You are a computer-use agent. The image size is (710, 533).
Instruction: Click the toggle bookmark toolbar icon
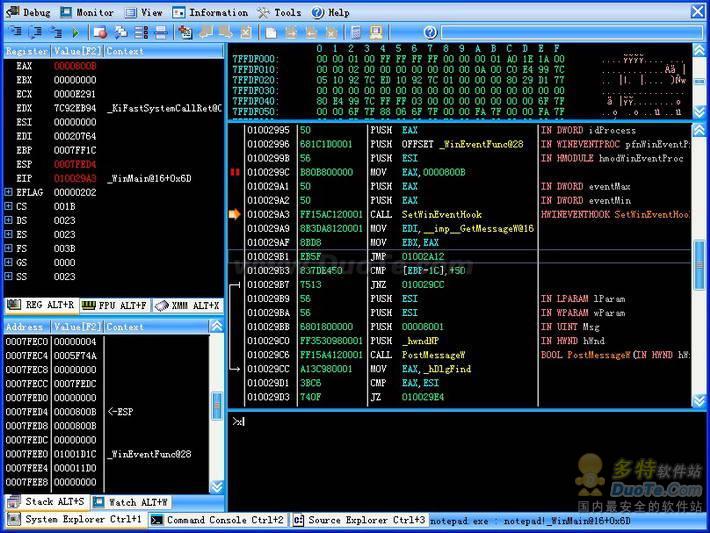185,32
